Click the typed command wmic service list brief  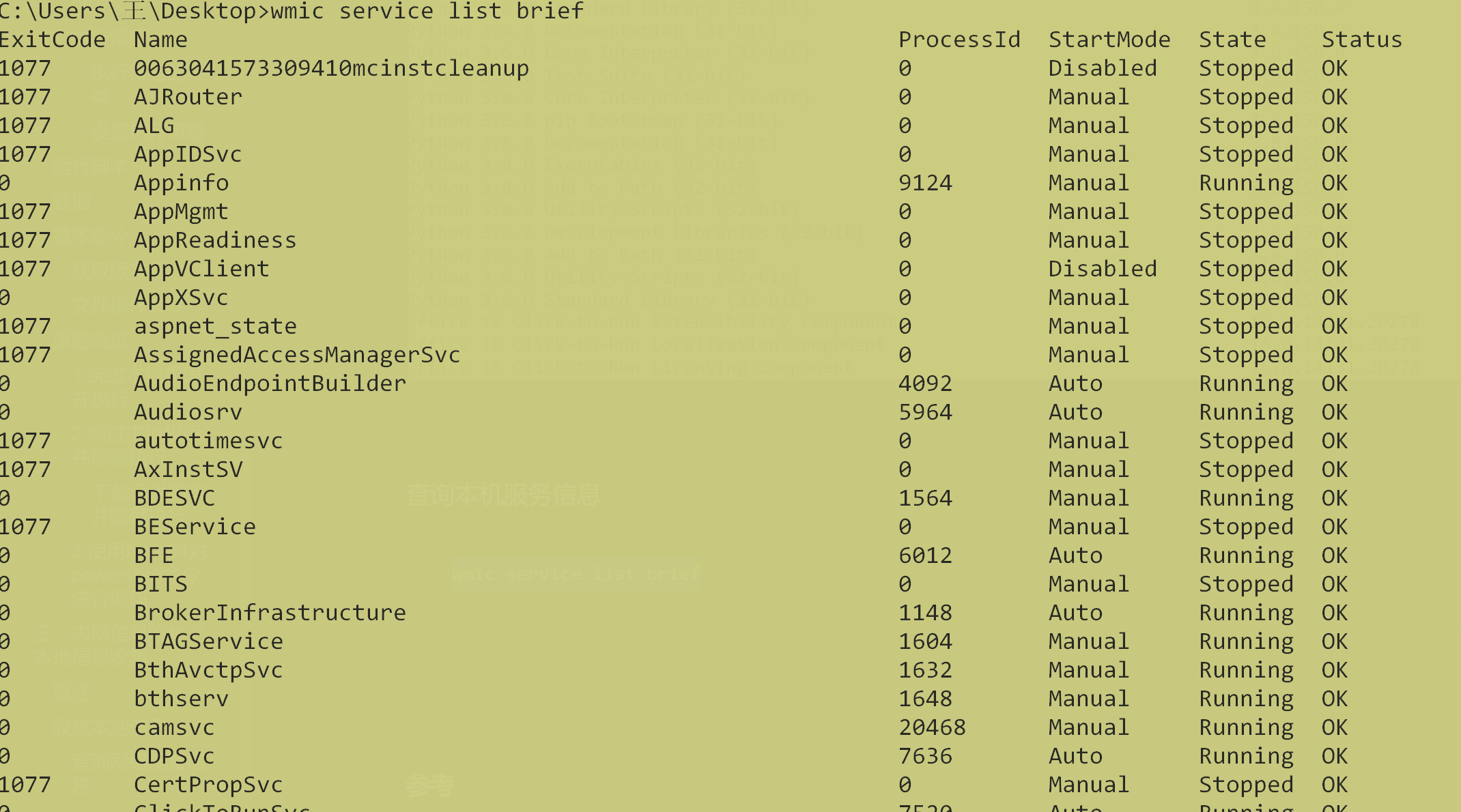427,11
